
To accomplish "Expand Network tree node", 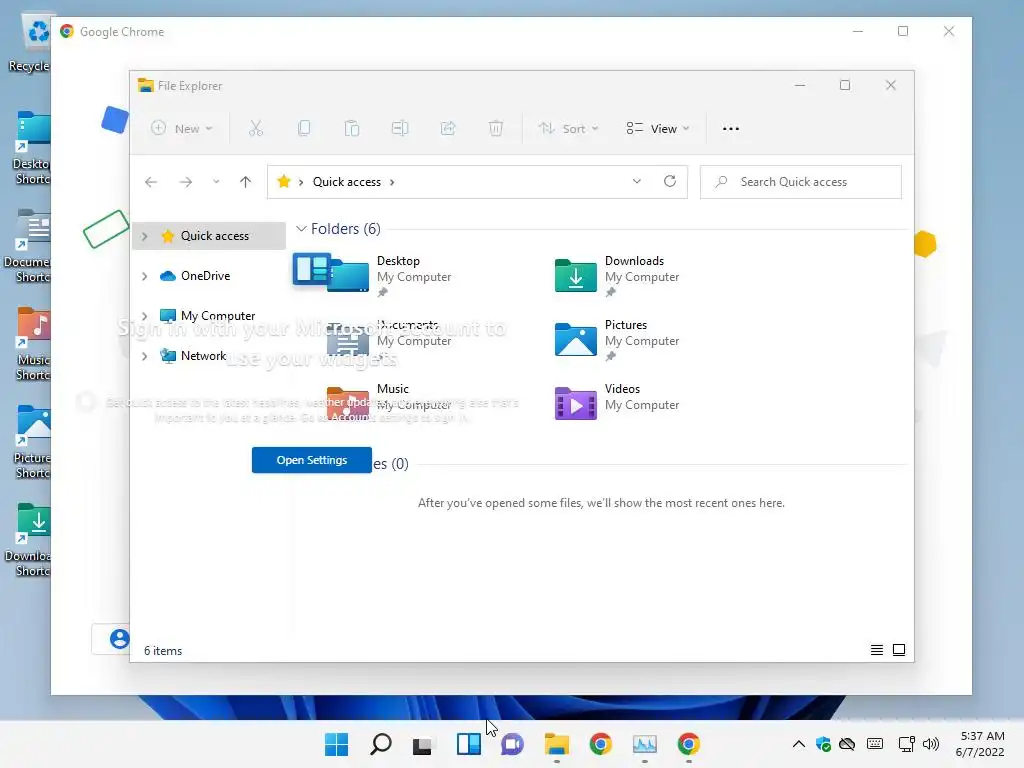I will pyautogui.click(x=144, y=356).
